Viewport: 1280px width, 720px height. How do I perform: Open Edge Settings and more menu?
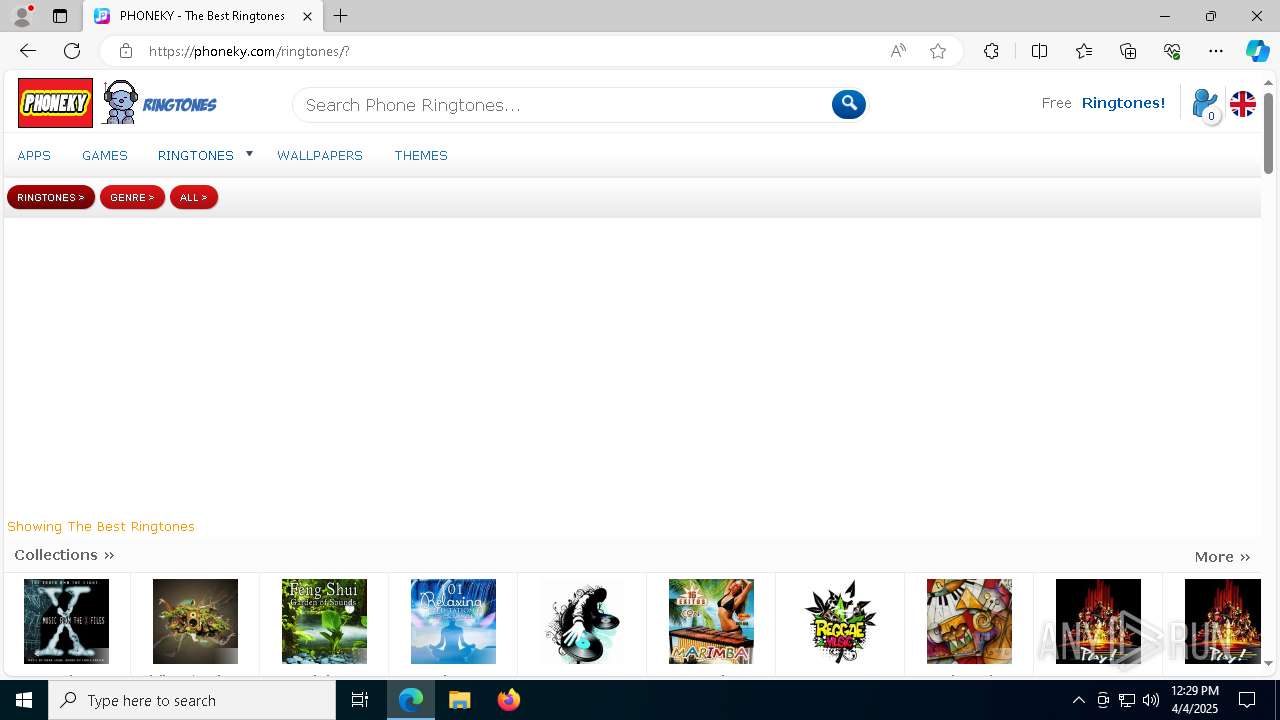(x=1216, y=51)
